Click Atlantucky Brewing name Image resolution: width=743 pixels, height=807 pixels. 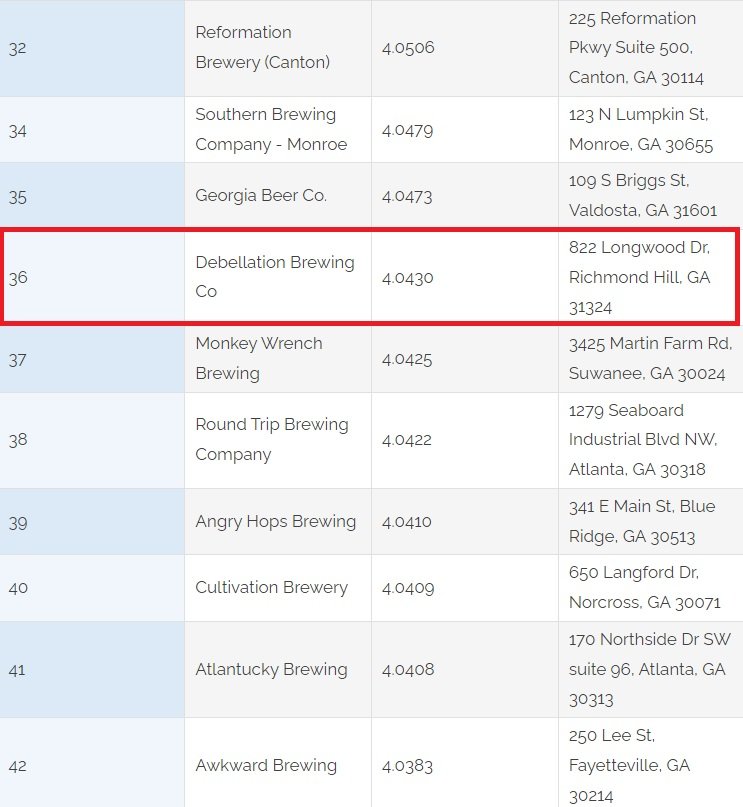[271, 670]
